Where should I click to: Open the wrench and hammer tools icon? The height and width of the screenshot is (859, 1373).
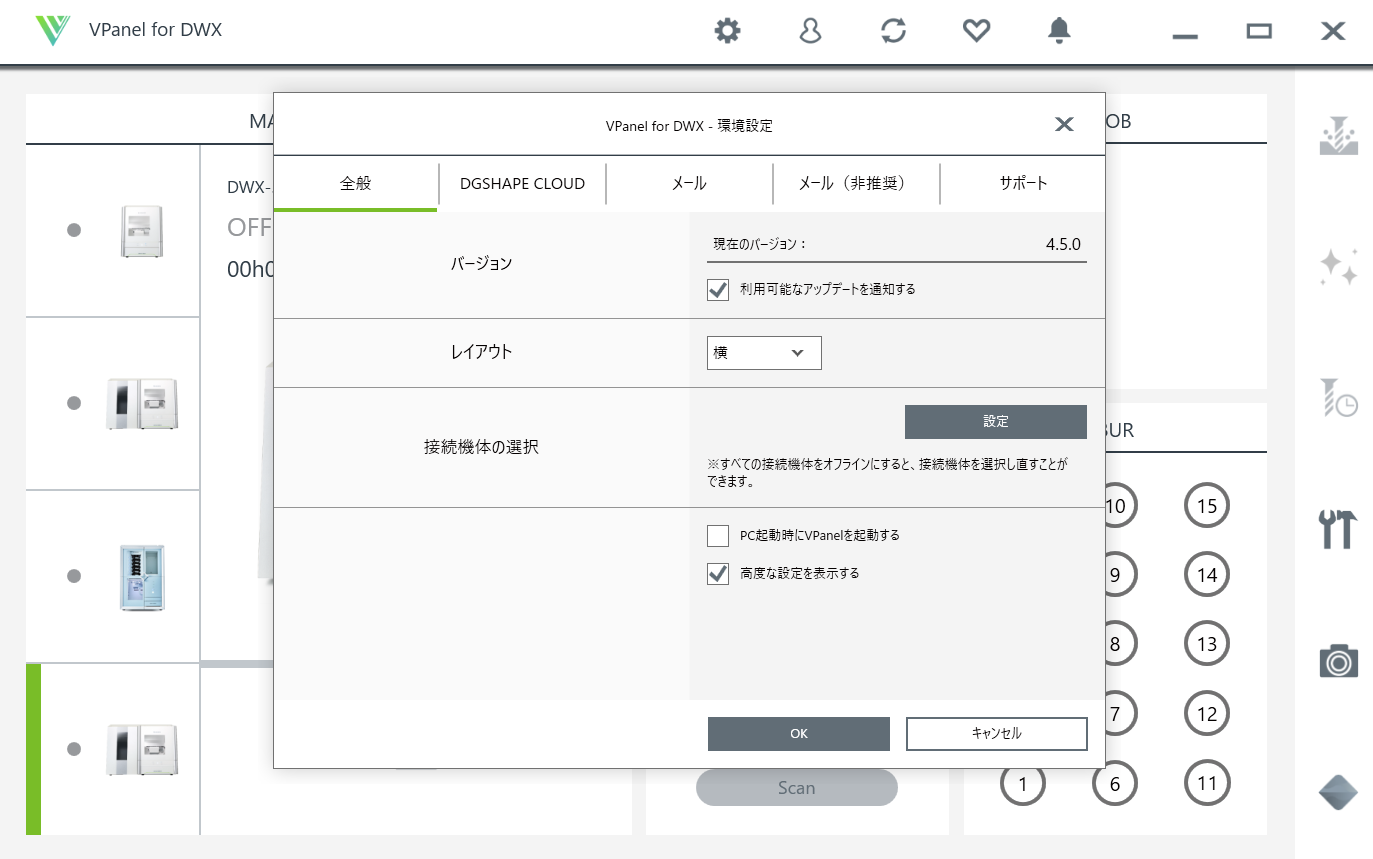pos(1338,529)
